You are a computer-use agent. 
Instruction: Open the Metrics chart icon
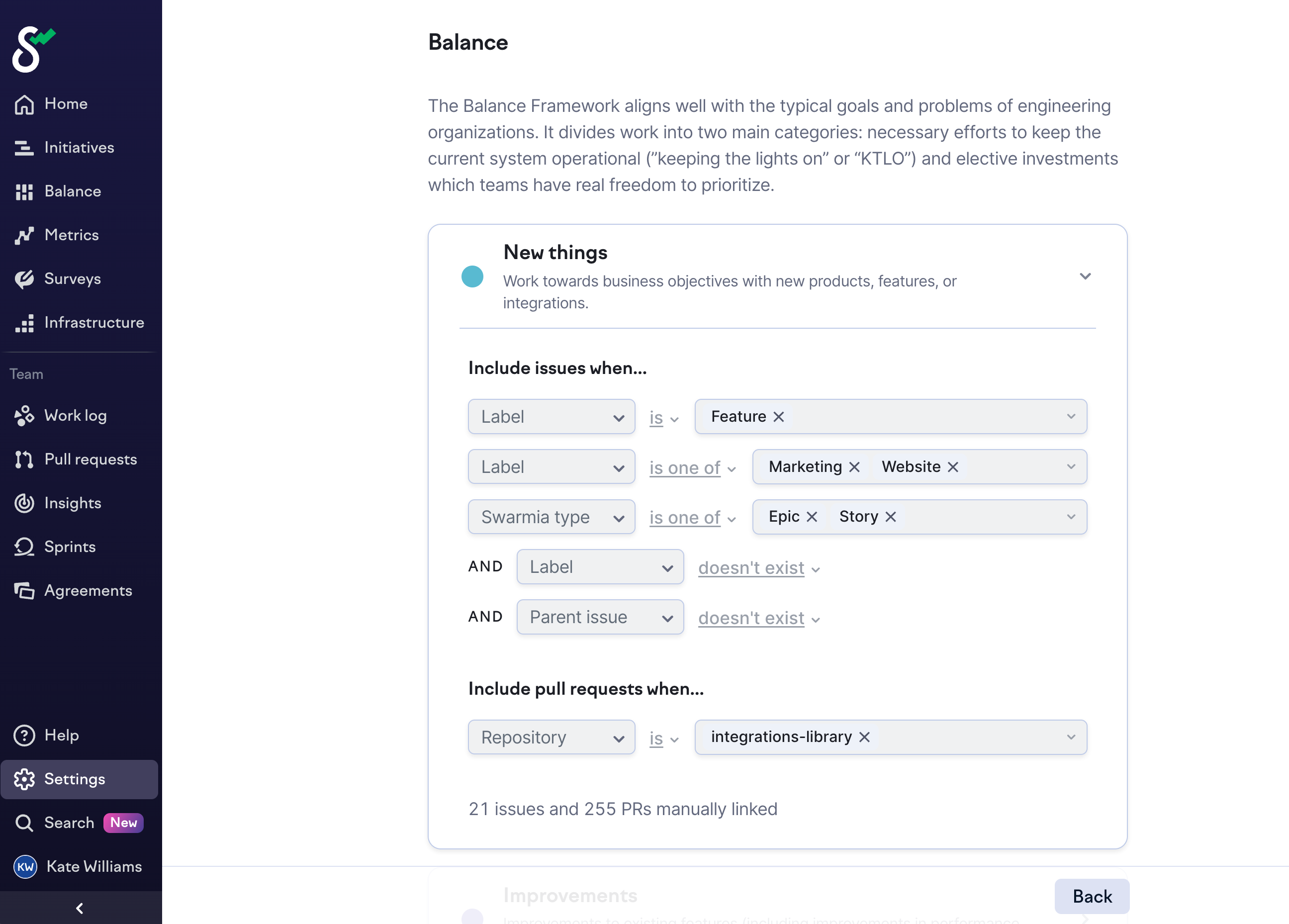[x=24, y=235]
